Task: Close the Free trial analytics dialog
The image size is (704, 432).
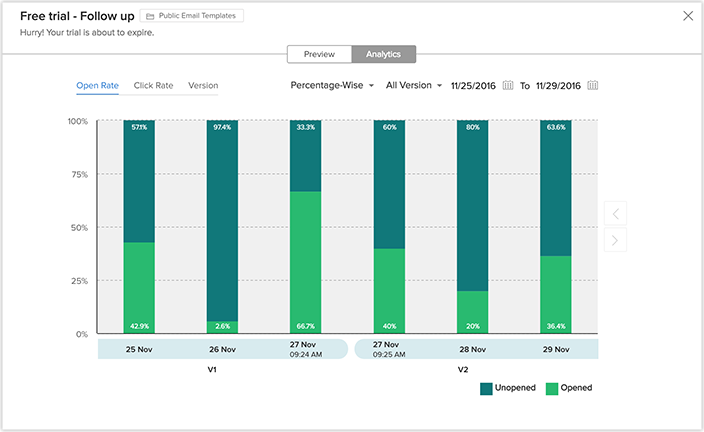Action: pyautogui.click(x=687, y=16)
